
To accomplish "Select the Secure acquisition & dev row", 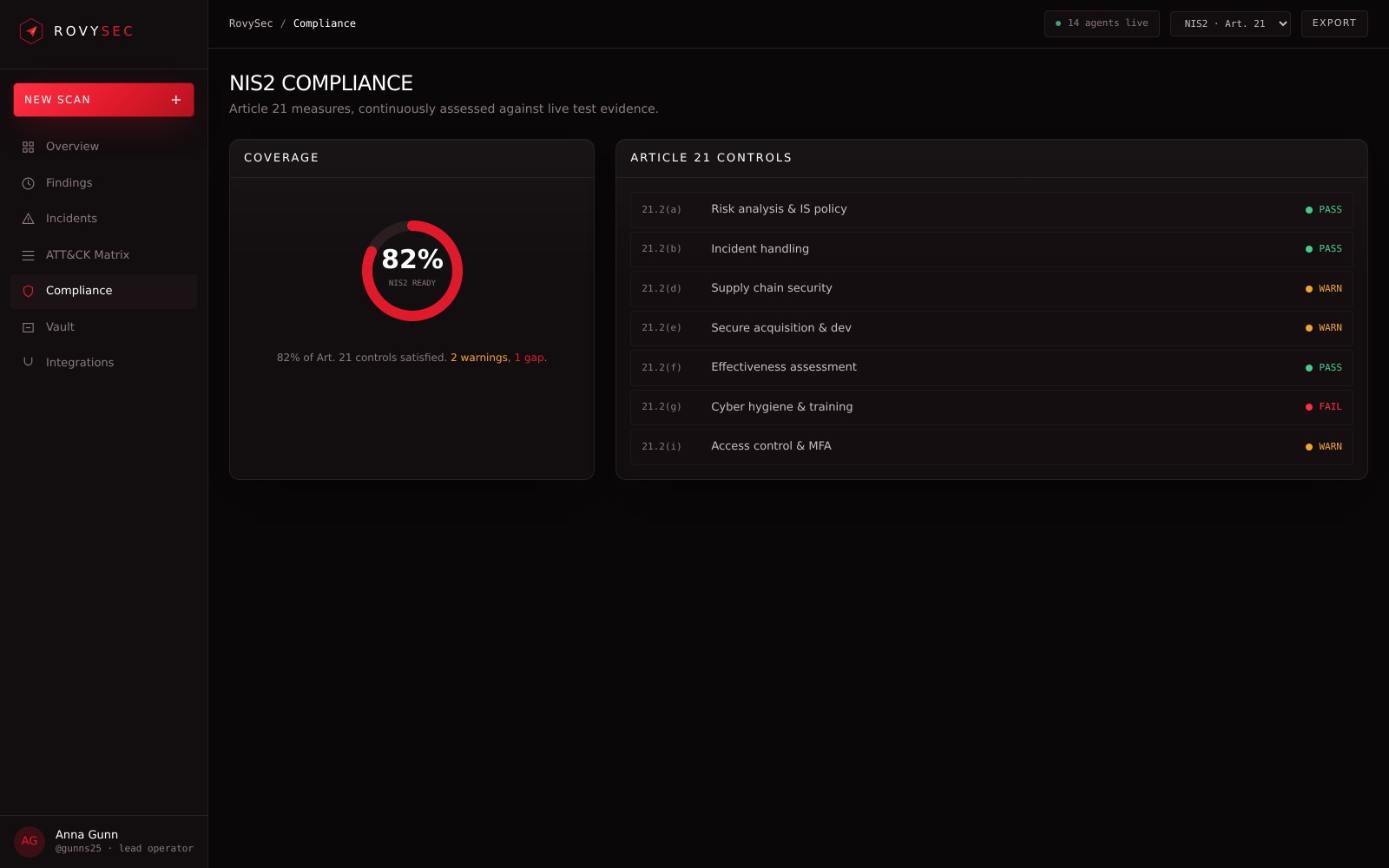I will point(991,328).
